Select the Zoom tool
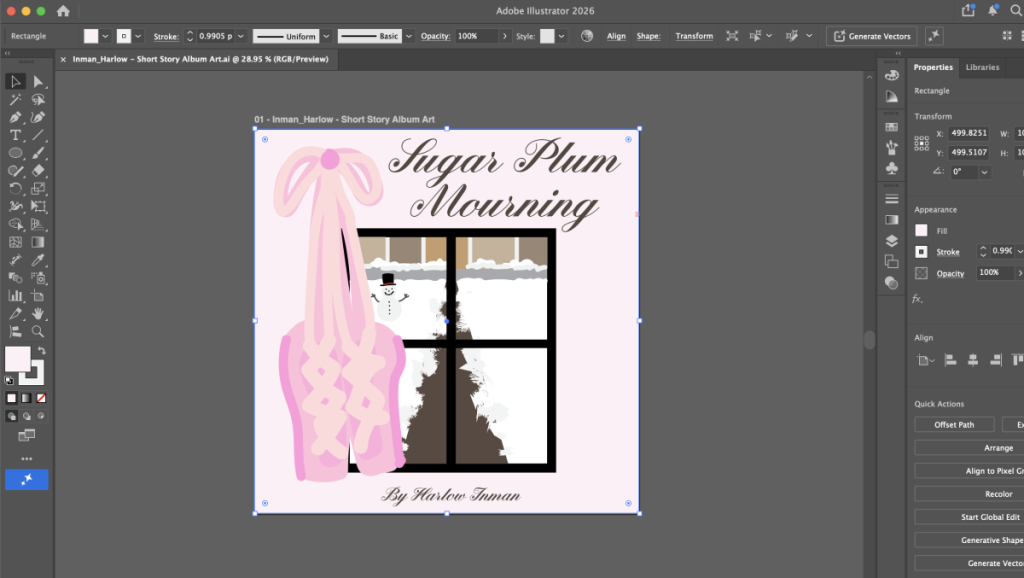The height and width of the screenshot is (578, 1024). point(38,331)
